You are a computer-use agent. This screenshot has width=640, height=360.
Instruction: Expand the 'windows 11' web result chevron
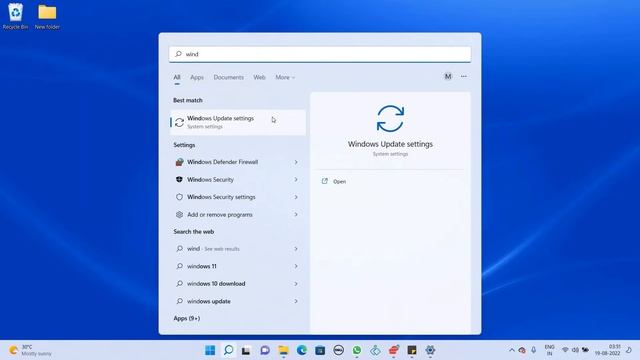pyautogui.click(x=296, y=266)
